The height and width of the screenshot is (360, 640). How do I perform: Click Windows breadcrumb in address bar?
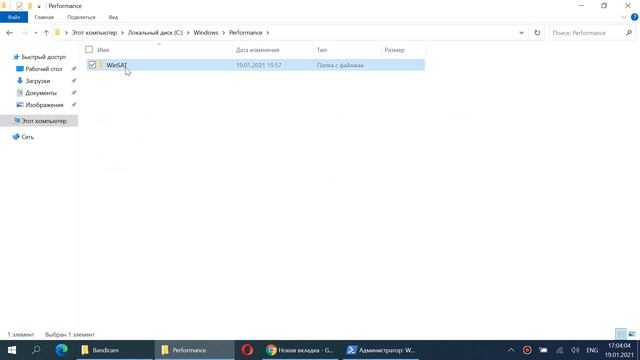[206, 33]
